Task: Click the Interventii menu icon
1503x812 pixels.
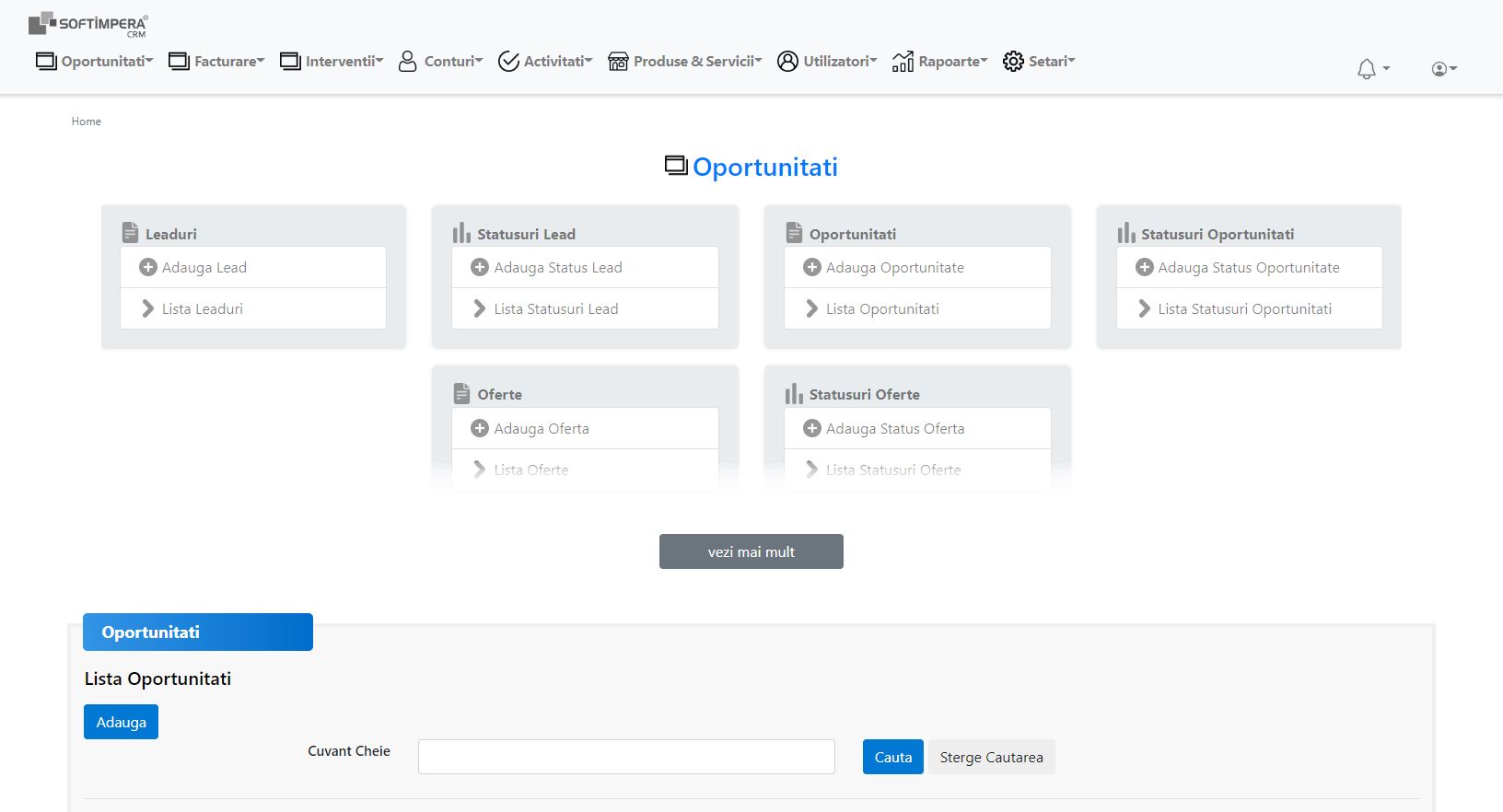Action: 290,62
